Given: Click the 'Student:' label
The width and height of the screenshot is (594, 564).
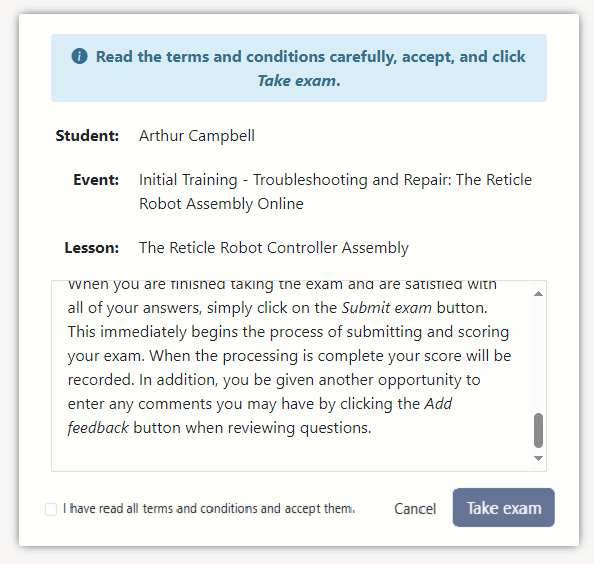Looking at the screenshot, I should pos(87,136).
